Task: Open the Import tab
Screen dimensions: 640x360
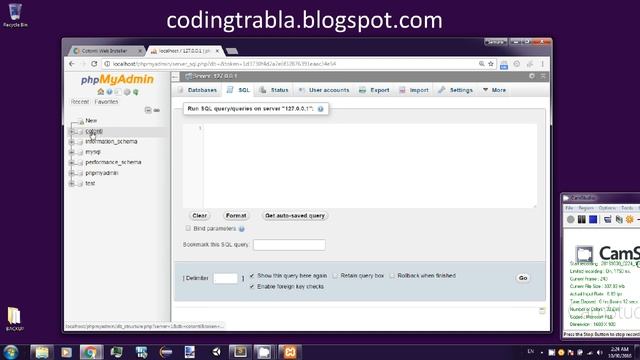Action: point(414,90)
